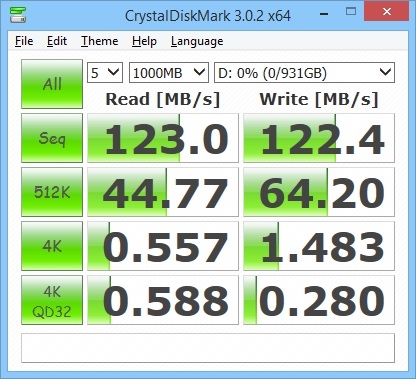Open the File menu
416x379 pixels.
24,41
